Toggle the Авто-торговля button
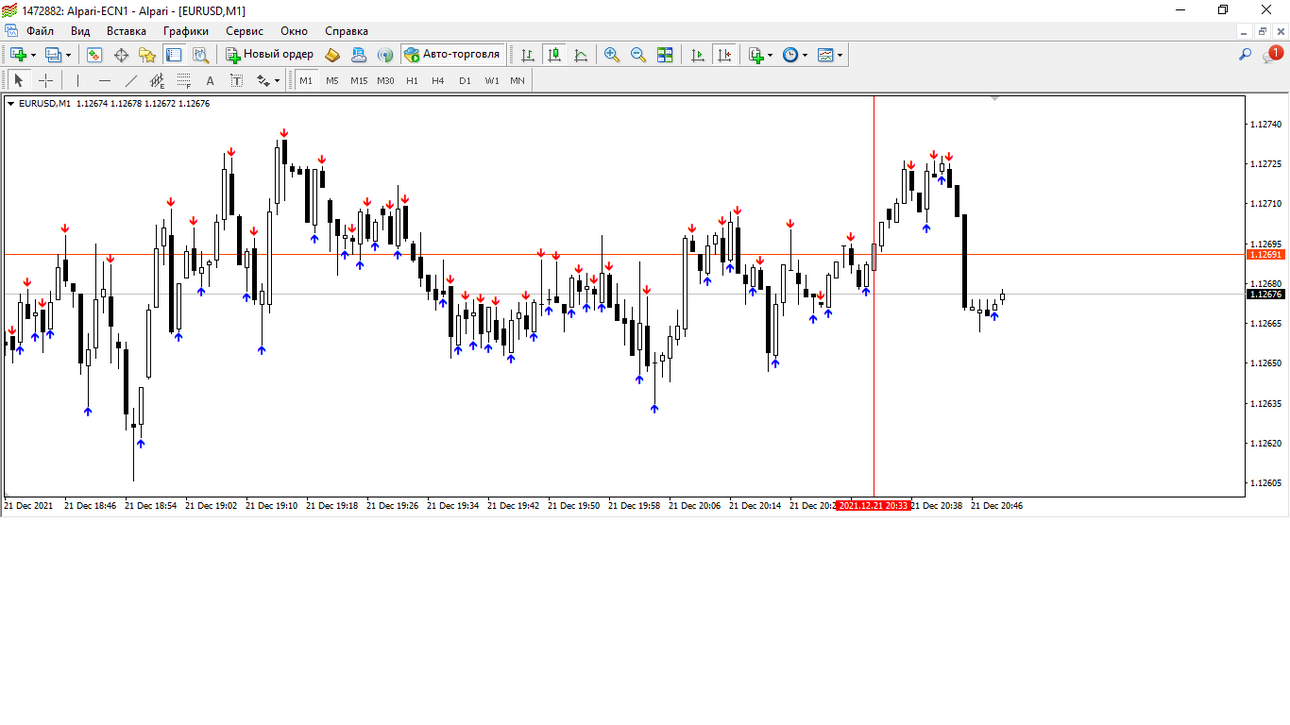 click(452, 55)
